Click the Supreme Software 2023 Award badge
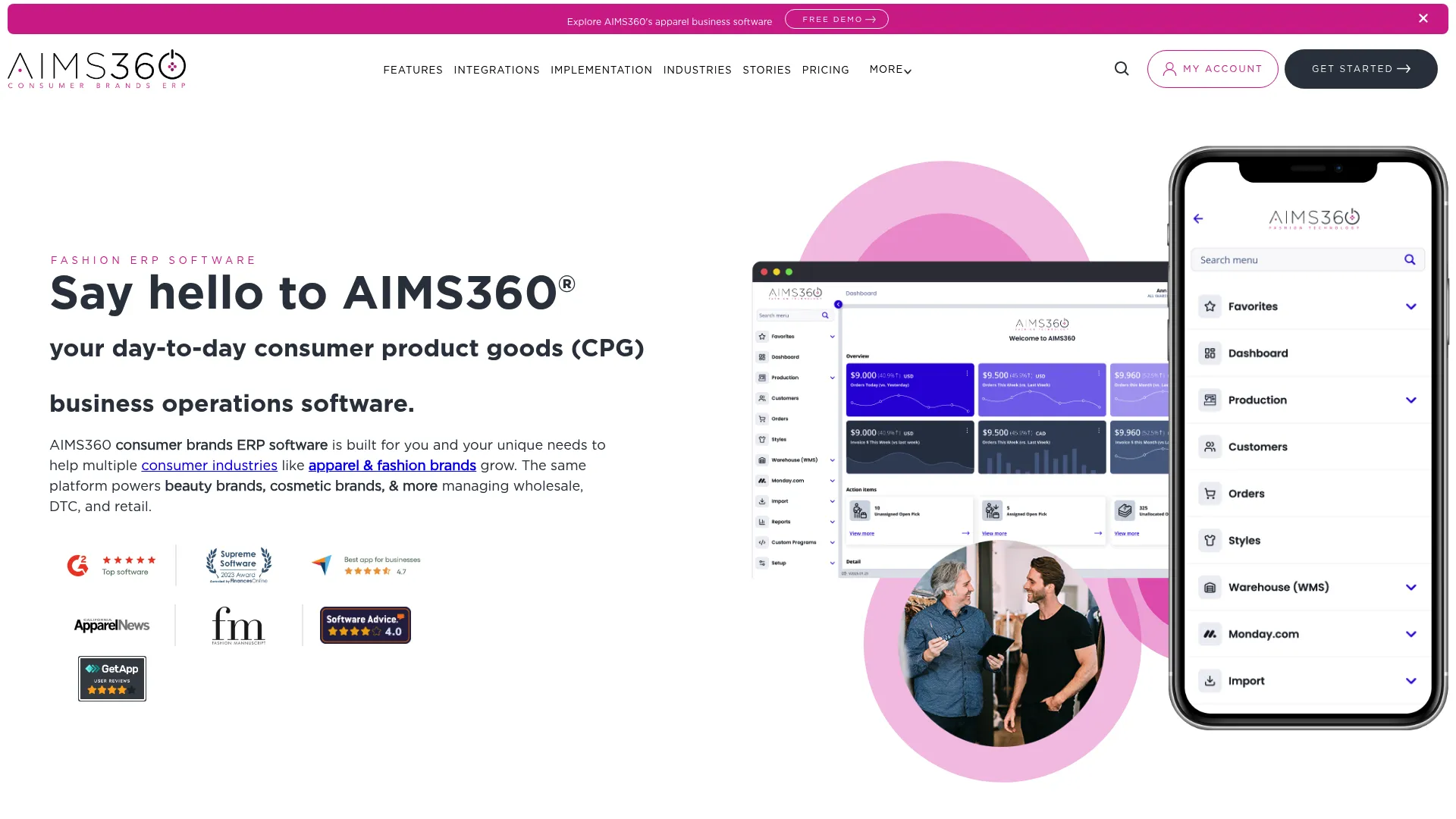The width and height of the screenshot is (1456, 819). pos(239,565)
